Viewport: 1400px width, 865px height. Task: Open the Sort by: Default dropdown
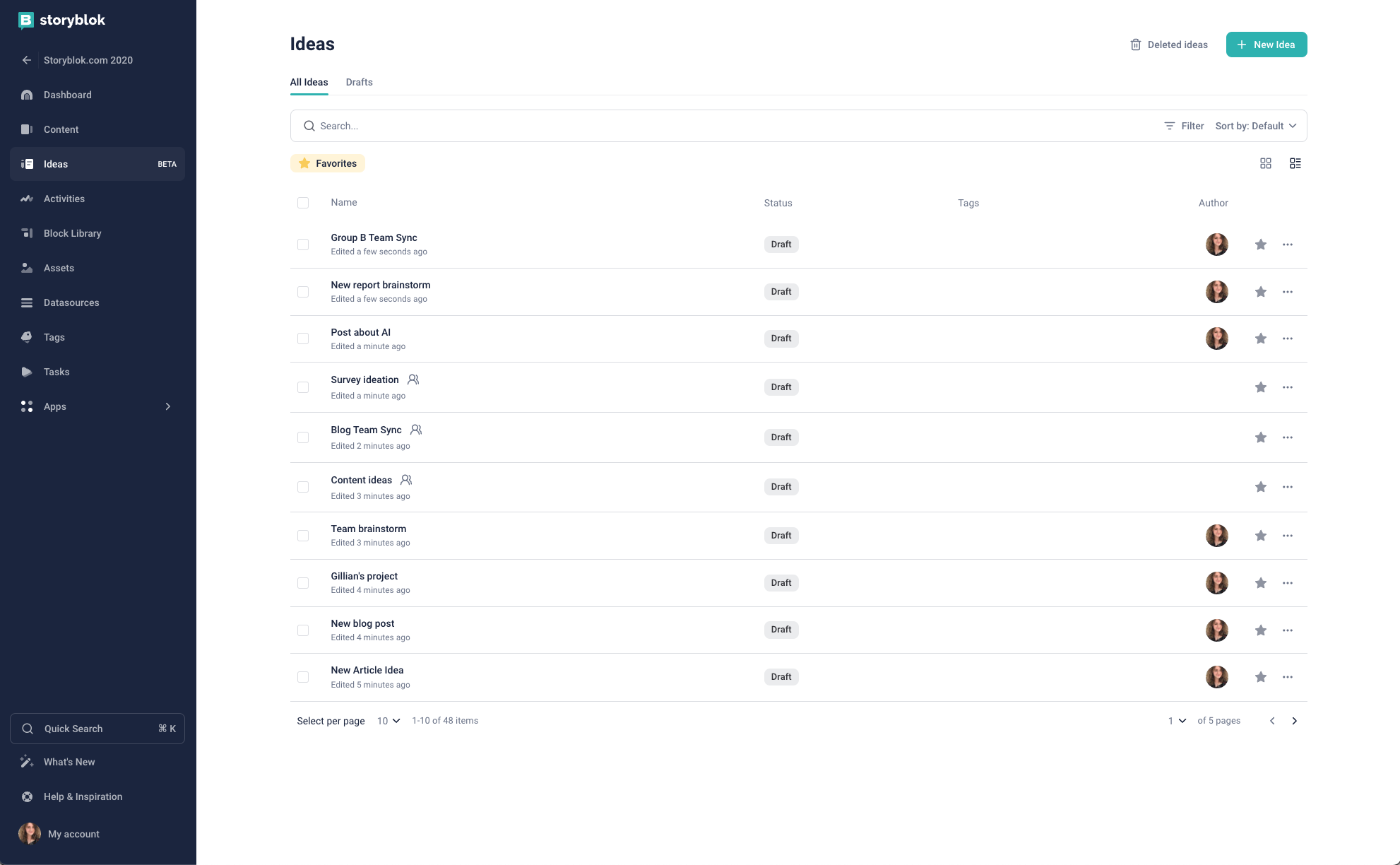[x=1256, y=126]
